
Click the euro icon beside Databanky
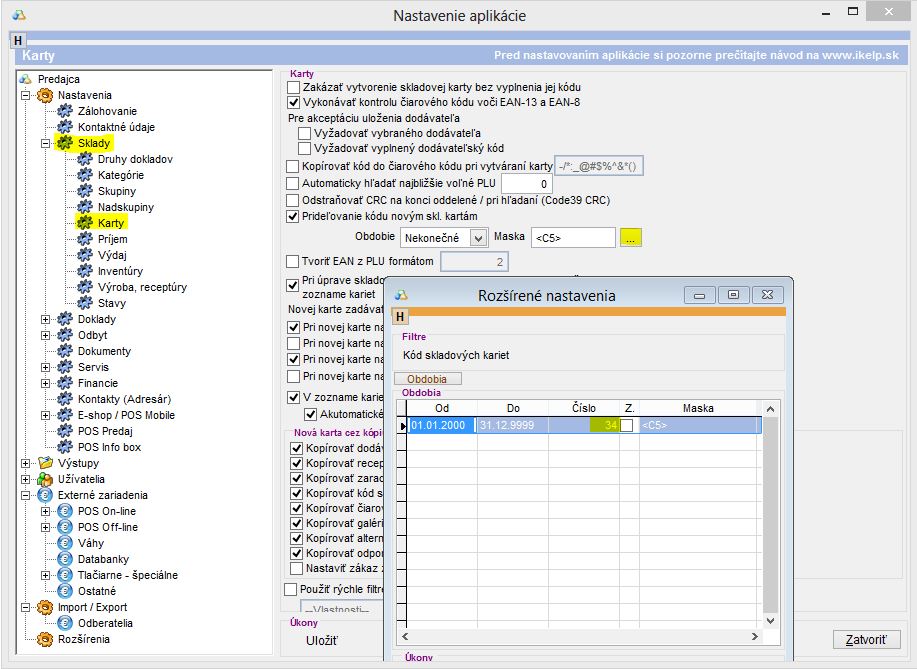coord(65,559)
